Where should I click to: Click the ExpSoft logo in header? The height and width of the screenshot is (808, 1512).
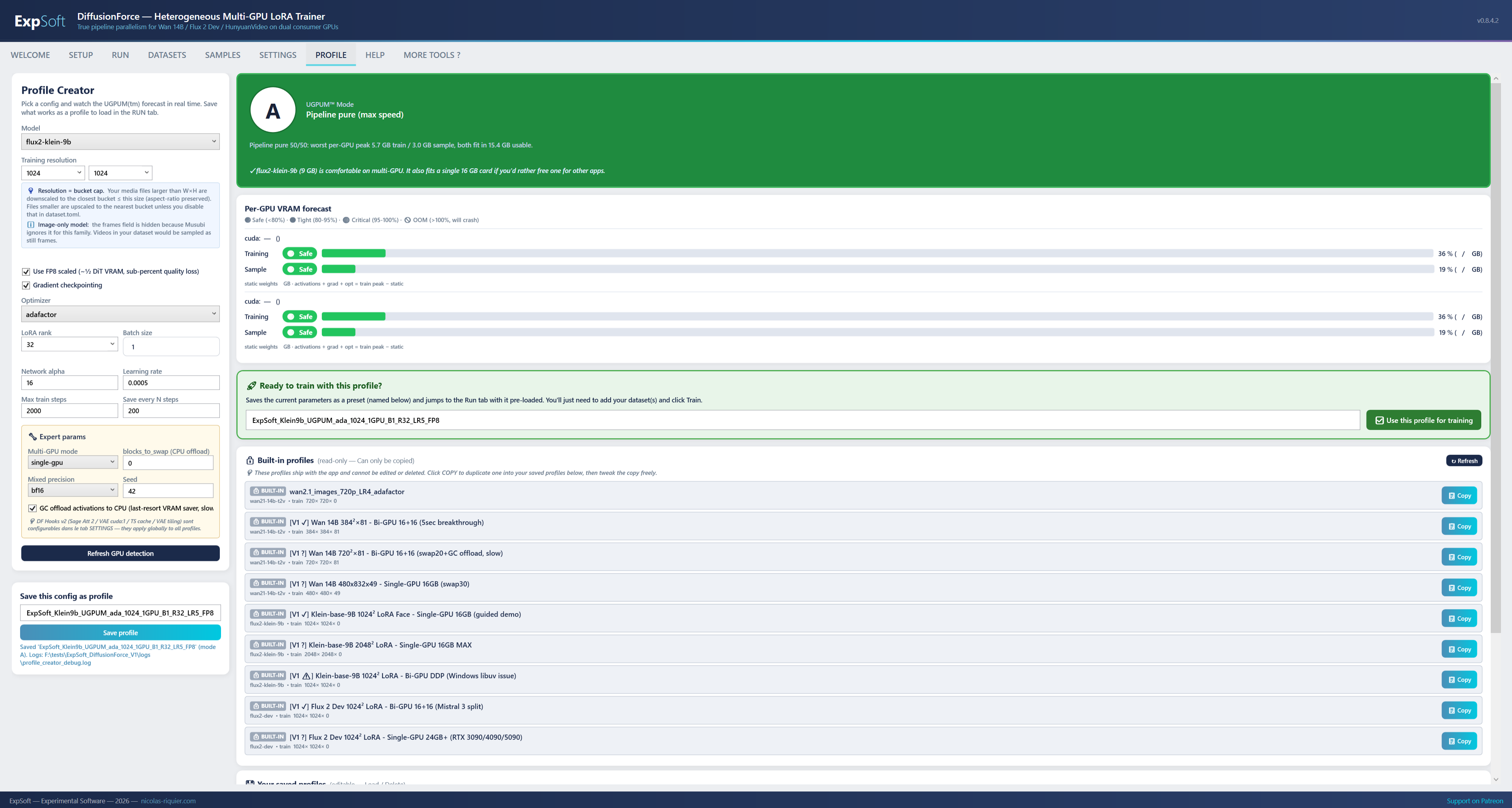tap(40, 21)
